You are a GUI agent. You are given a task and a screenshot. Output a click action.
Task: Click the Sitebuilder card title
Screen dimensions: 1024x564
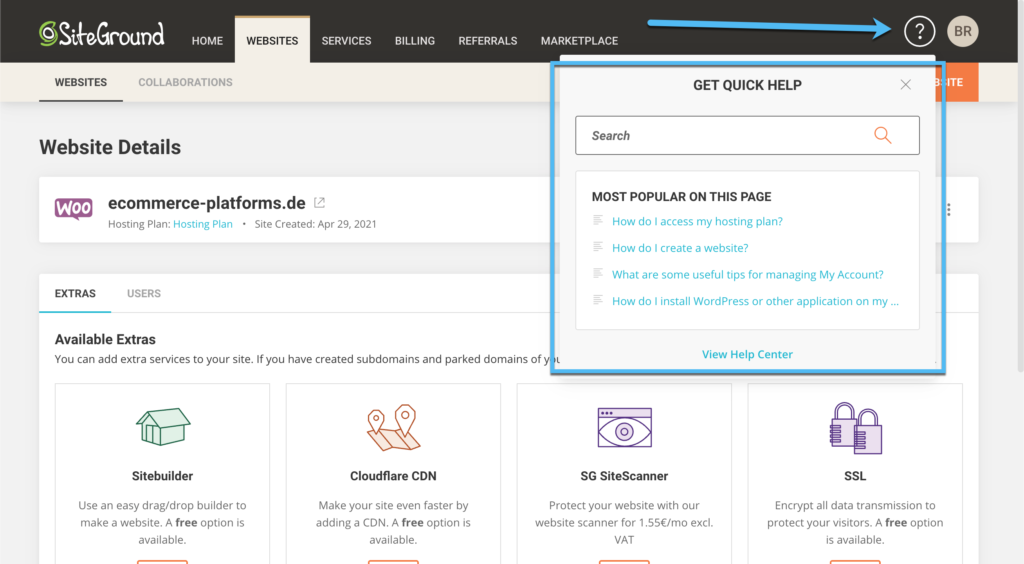[163, 476]
